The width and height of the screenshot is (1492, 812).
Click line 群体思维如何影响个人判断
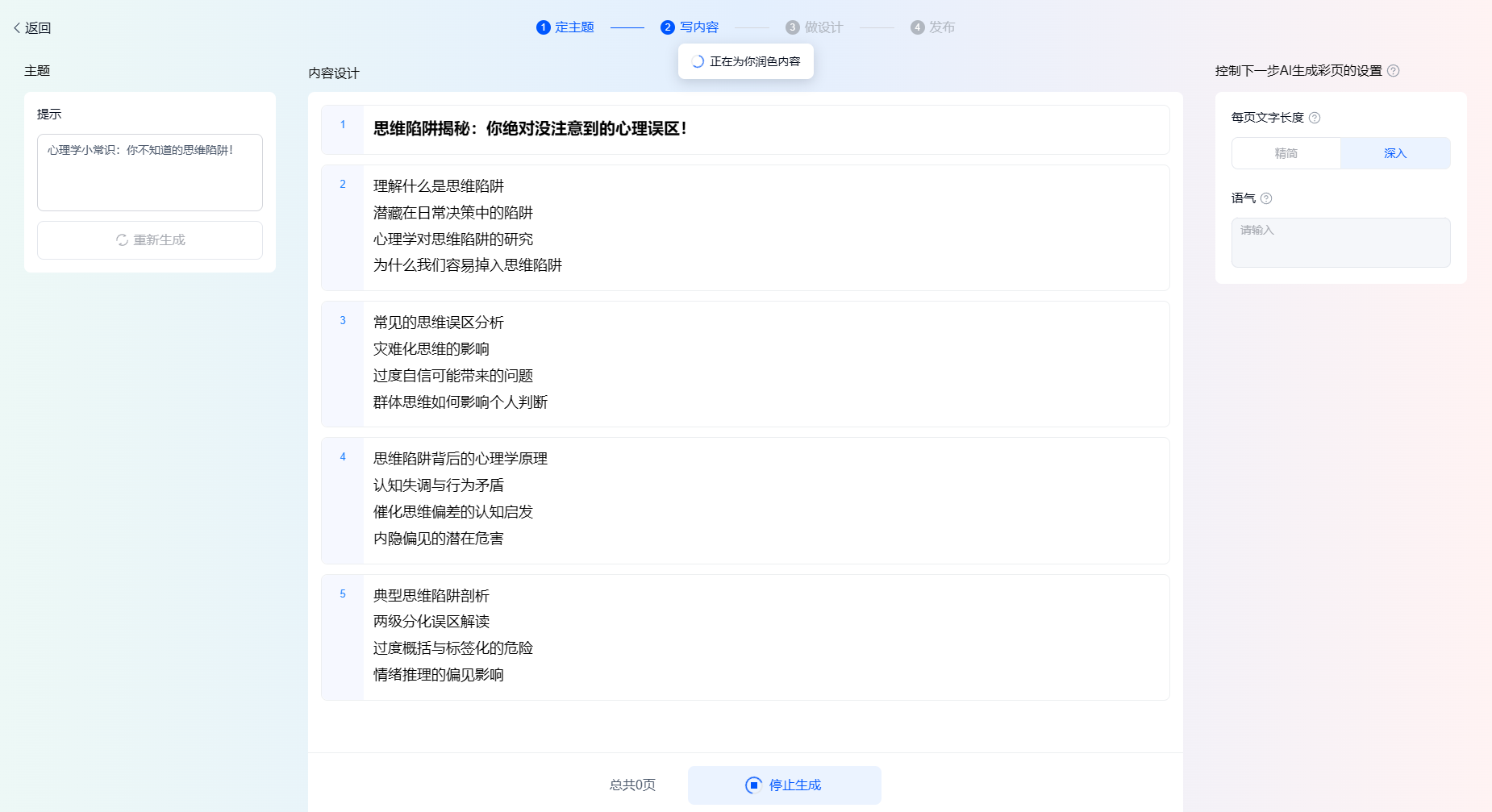pos(461,402)
